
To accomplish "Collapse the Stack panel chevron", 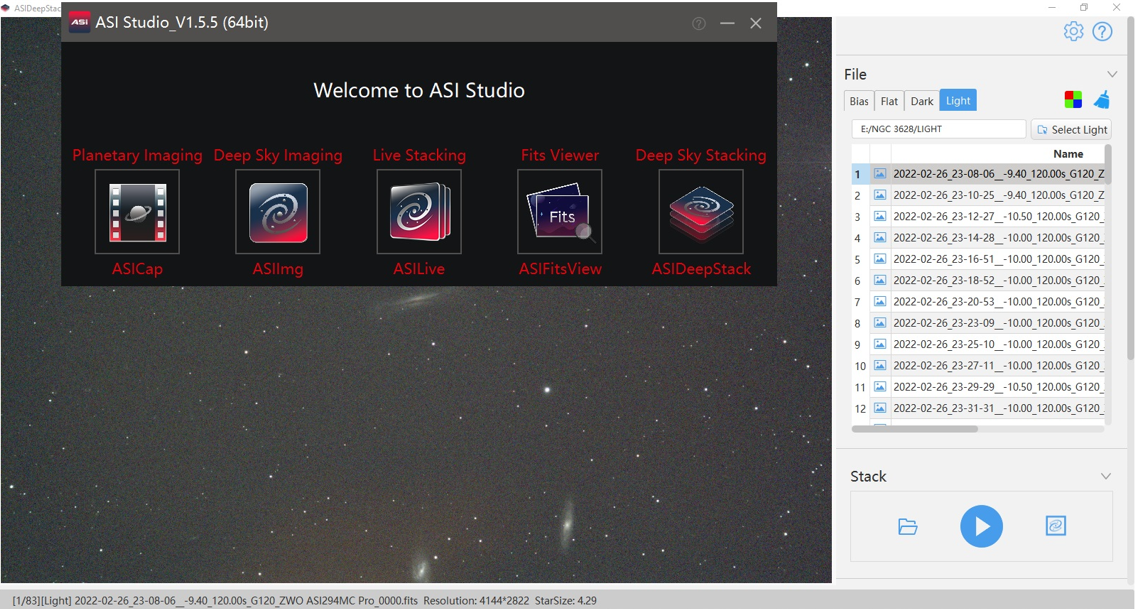I will tap(1106, 476).
